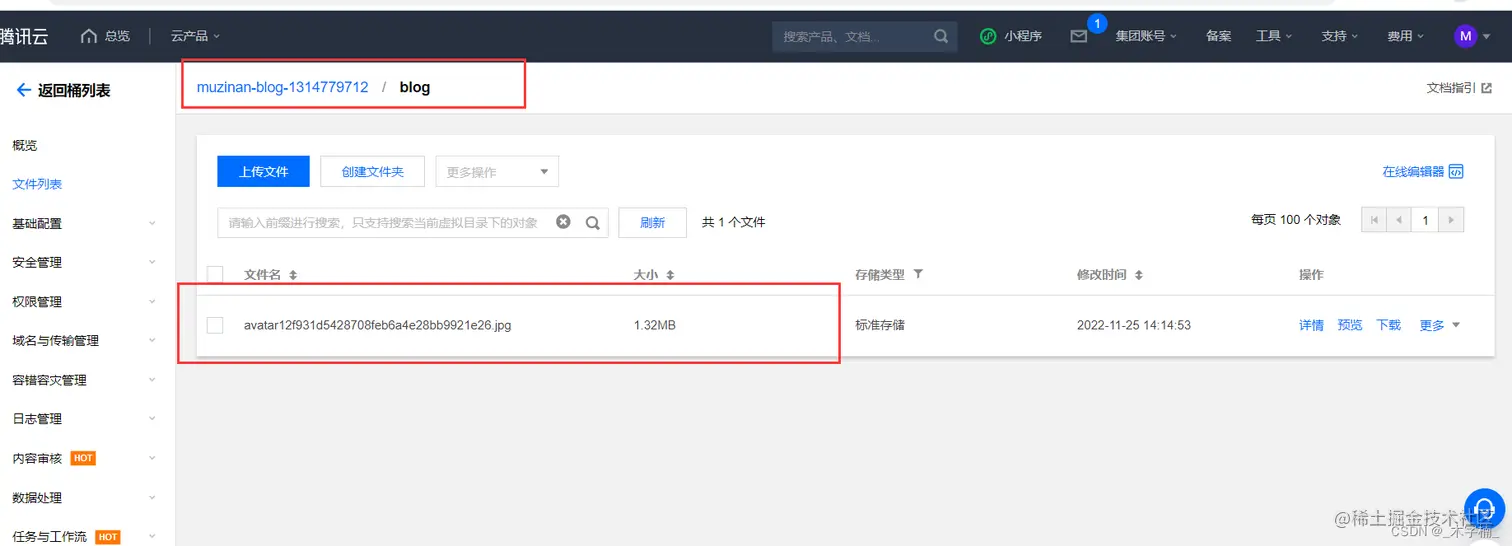Open the 费用 dropdown menu

click(x=1406, y=36)
